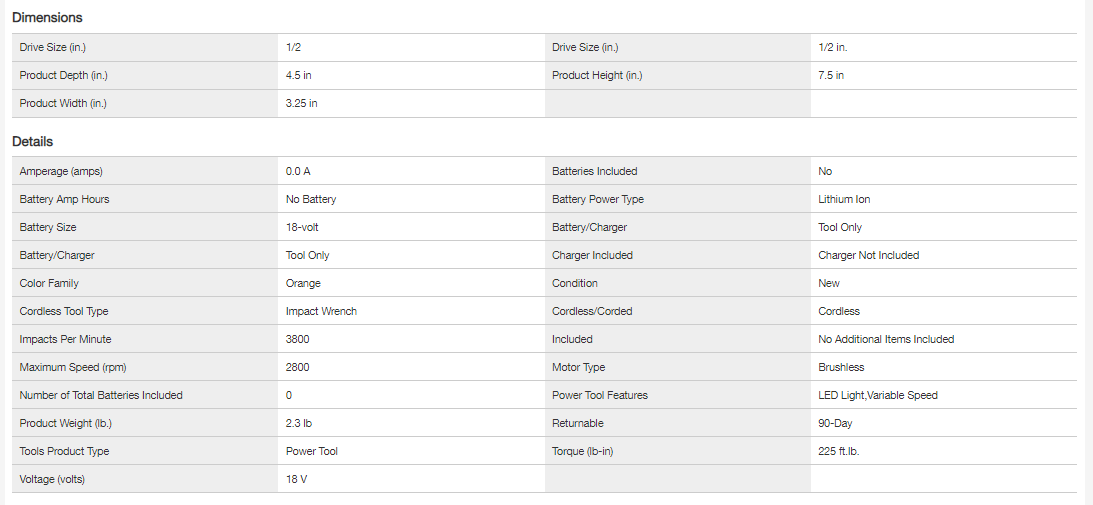
Task: Select the Charger Not Included value
Action: point(868,255)
